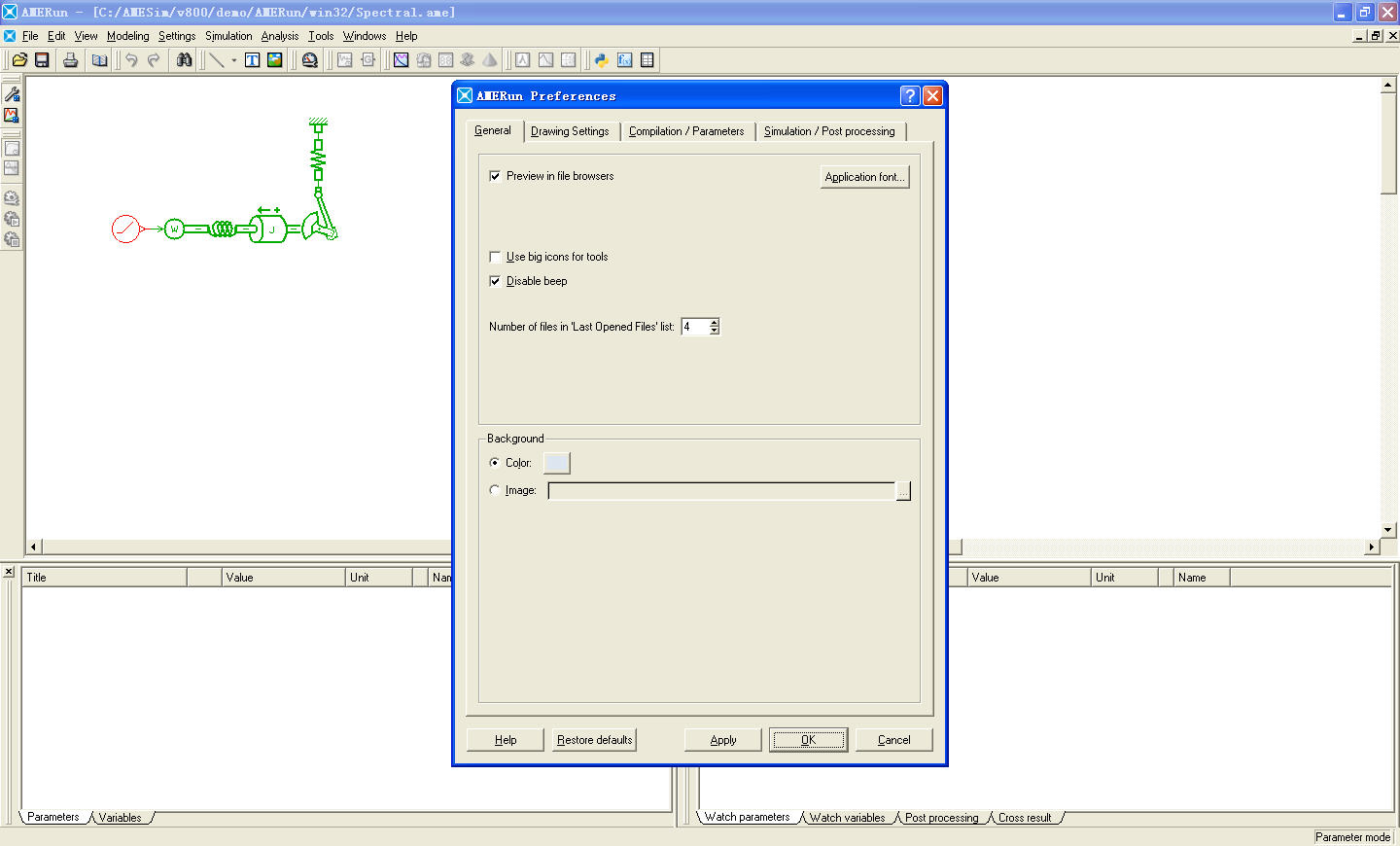
Task: Click the magnifier over dial toolbar icon
Action: click(309, 60)
